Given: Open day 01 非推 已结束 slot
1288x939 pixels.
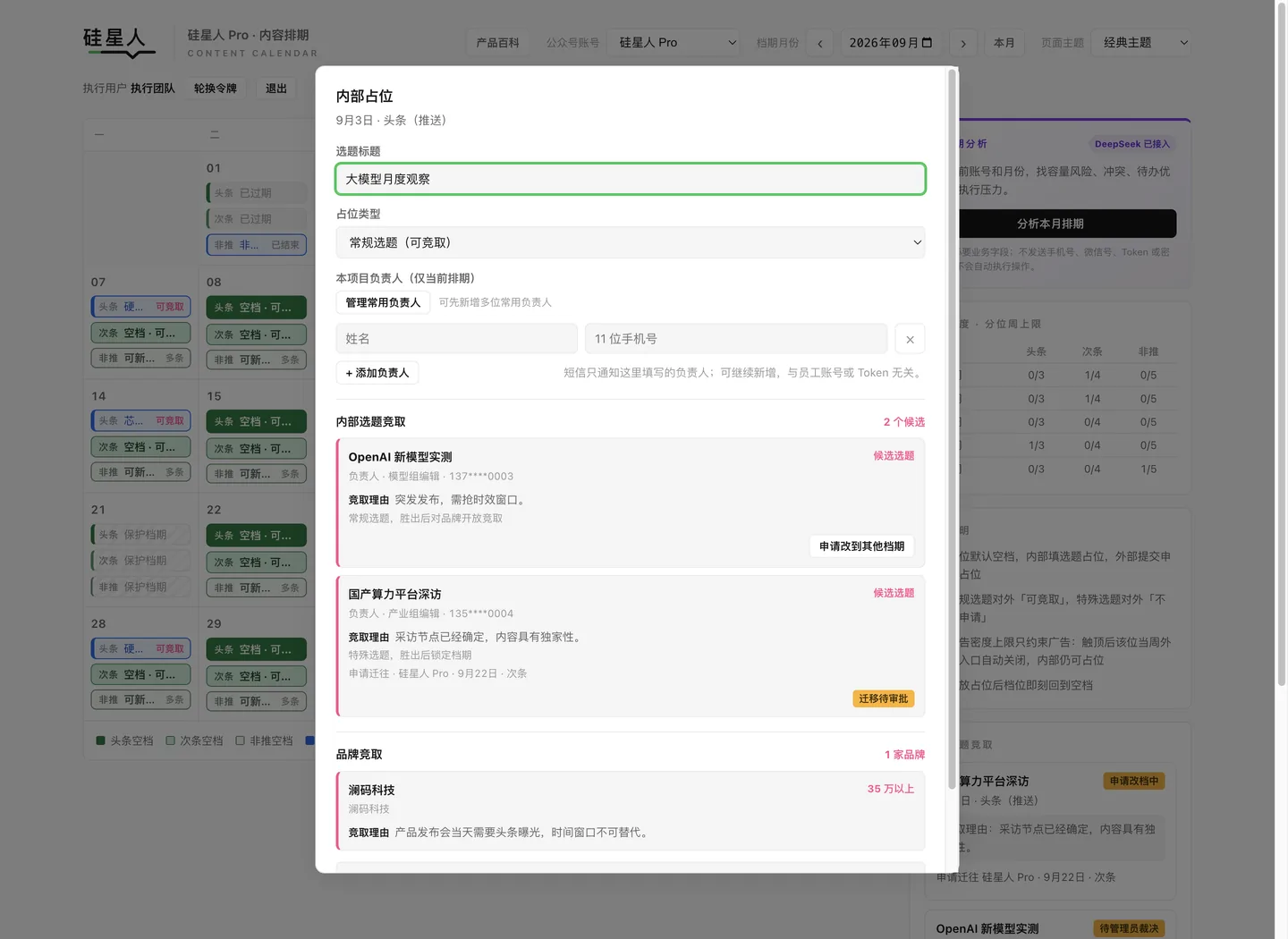Looking at the screenshot, I should point(256,245).
